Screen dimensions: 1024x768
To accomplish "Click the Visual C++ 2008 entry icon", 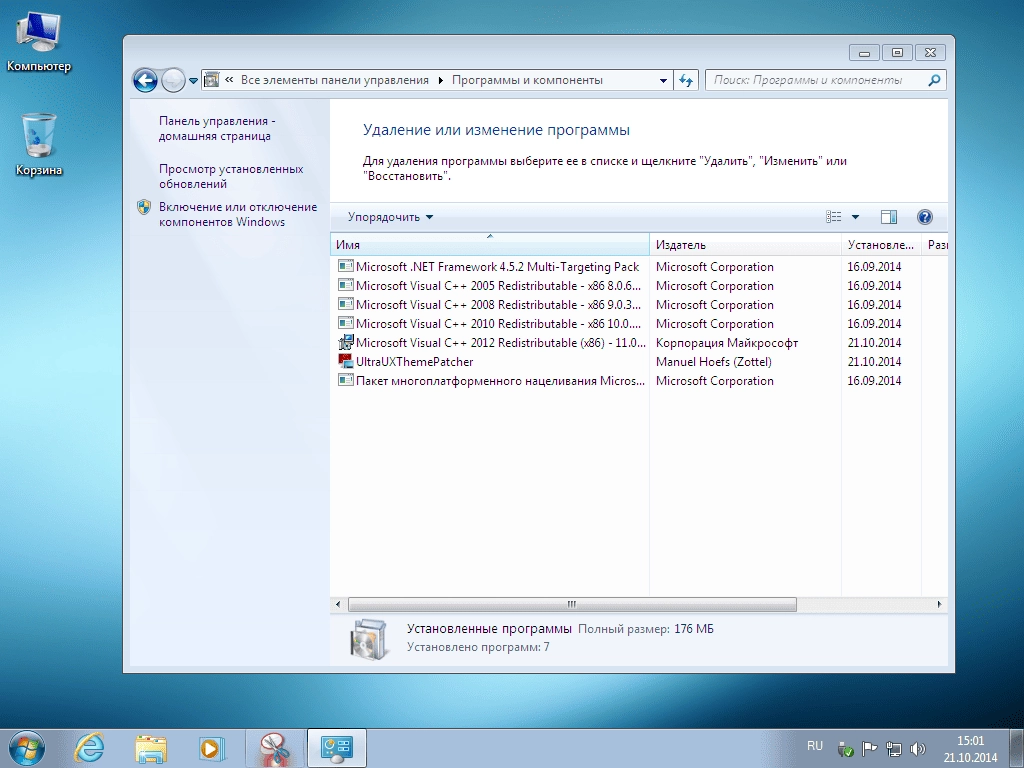I will pos(345,304).
